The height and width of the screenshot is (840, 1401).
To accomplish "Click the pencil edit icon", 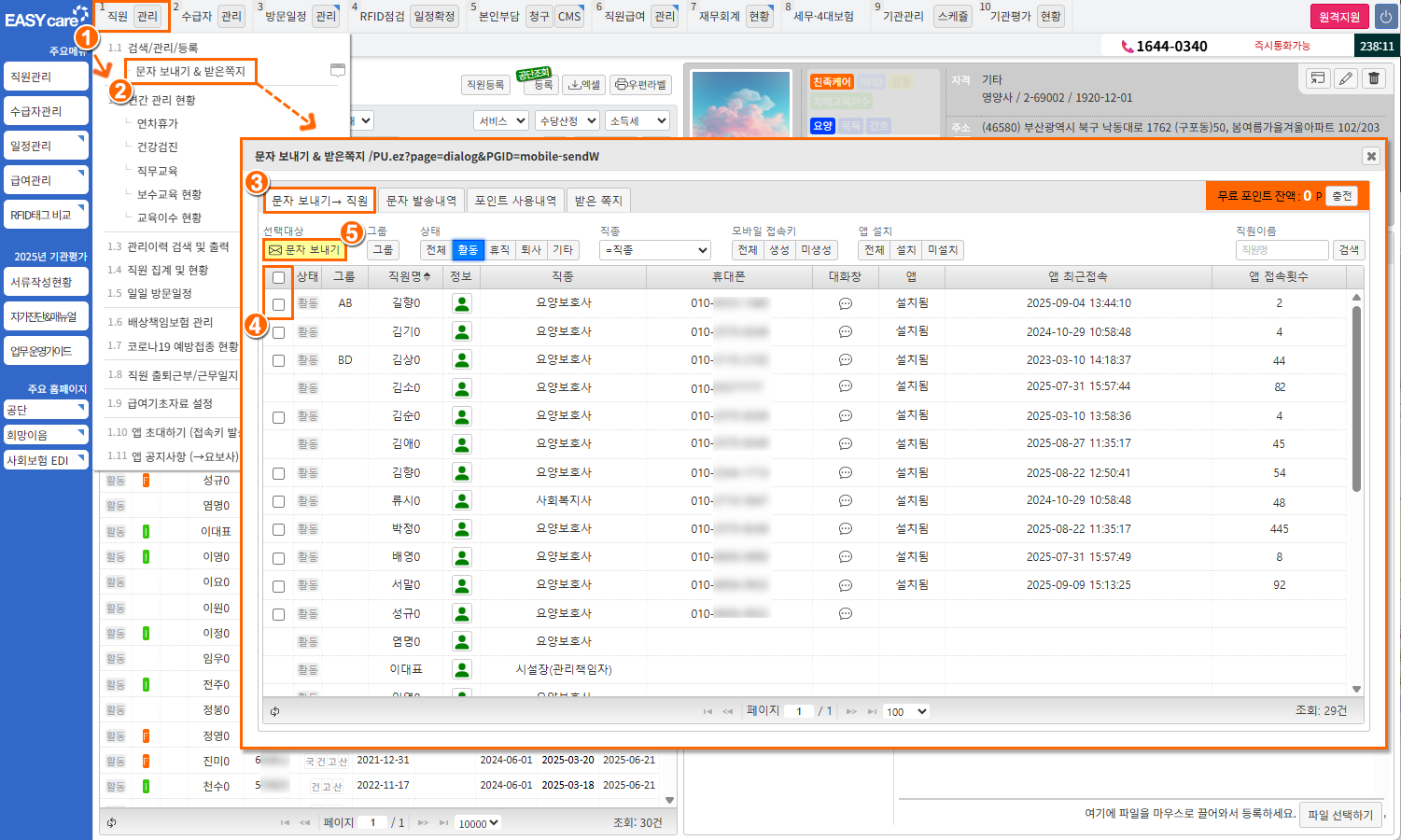I will pyautogui.click(x=1346, y=78).
